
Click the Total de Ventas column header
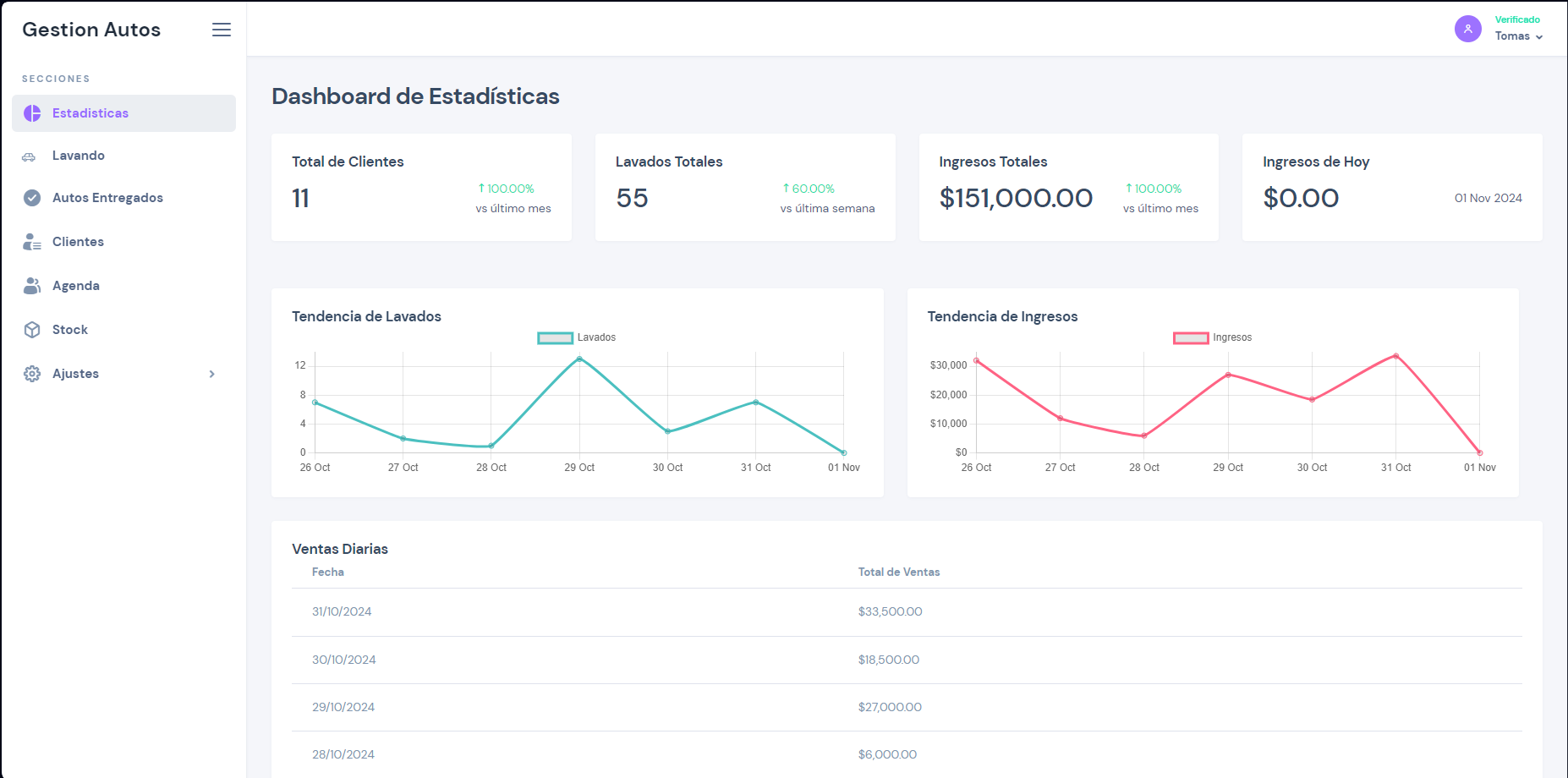pyautogui.click(x=899, y=573)
